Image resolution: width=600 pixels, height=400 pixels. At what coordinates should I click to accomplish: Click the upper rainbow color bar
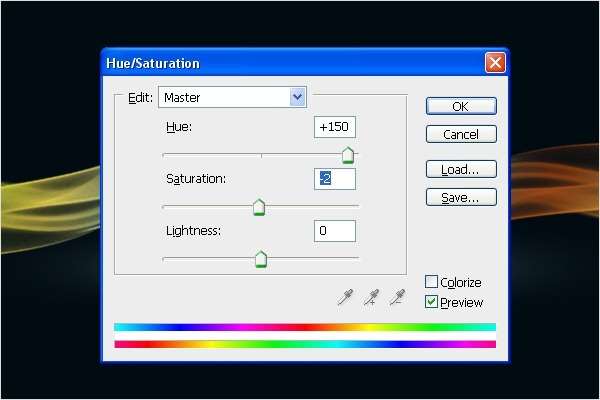point(305,327)
